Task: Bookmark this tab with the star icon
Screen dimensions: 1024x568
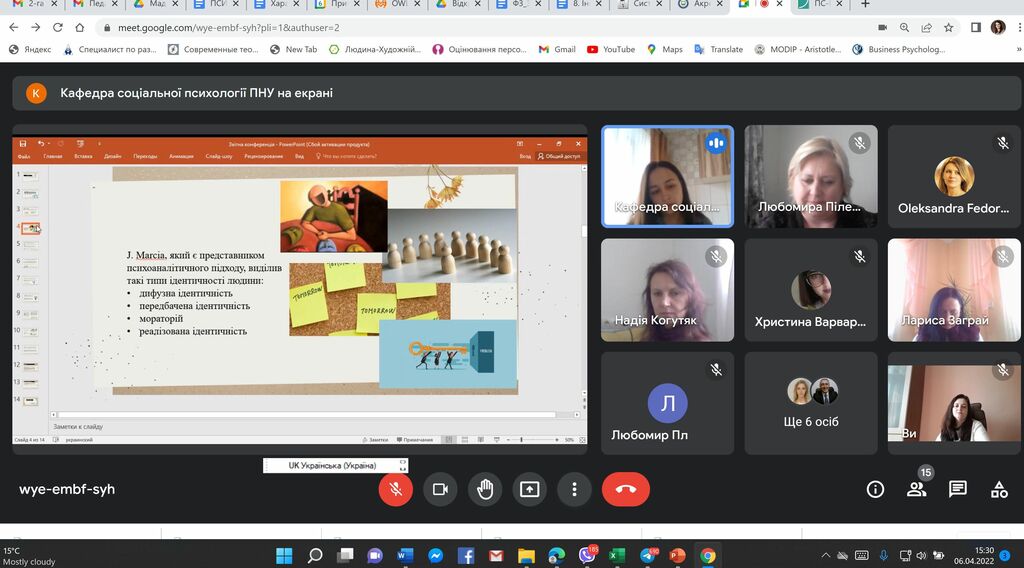Action: click(x=948, y=27)
